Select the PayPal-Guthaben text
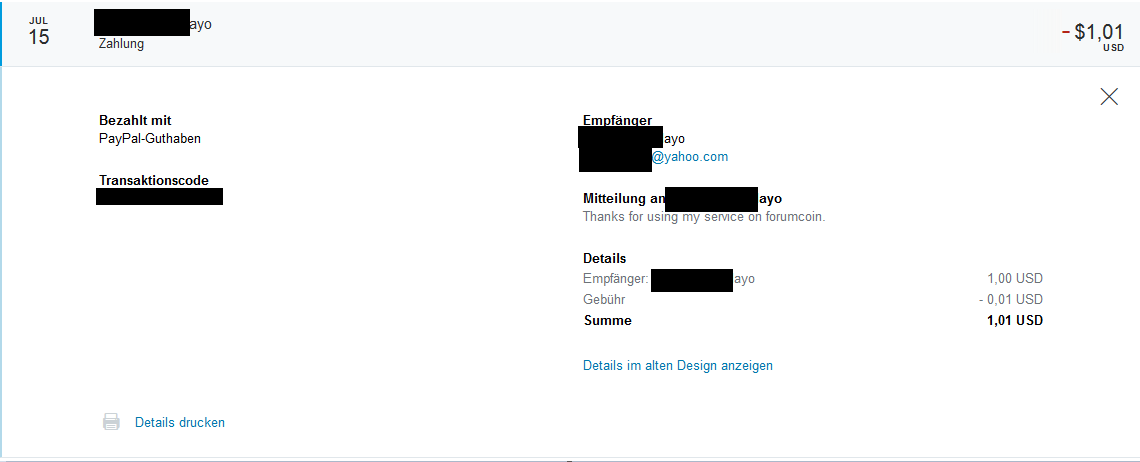The image size is (1140, 462). [x=150, y=138]
